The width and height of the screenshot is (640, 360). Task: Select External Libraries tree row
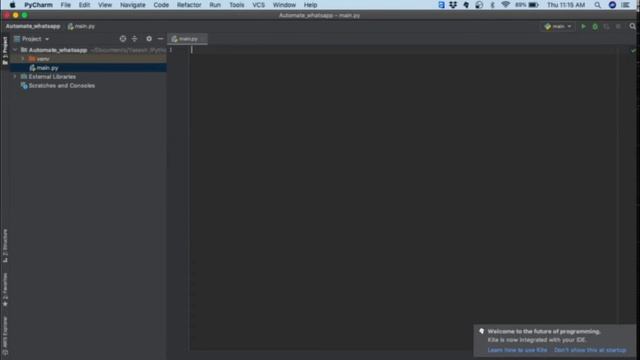click(88, 77)
